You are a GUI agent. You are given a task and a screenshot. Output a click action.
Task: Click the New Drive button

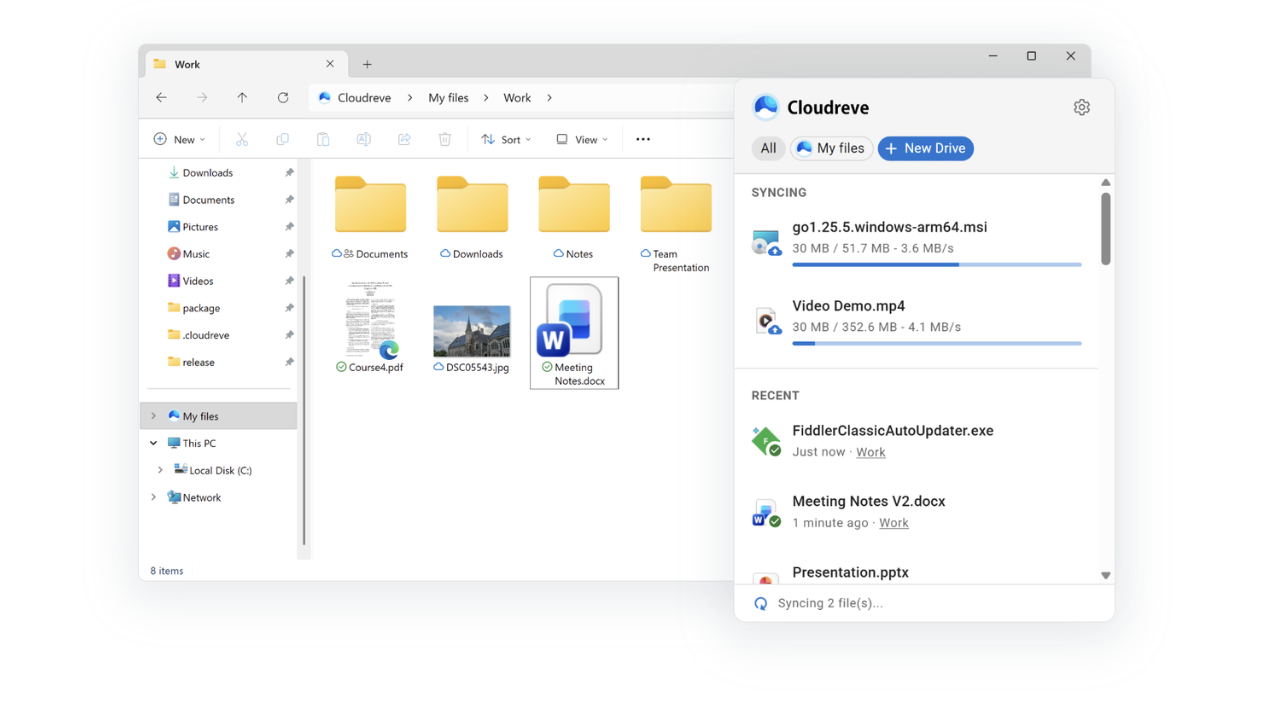pyautogui.click(x=926, y=148)
